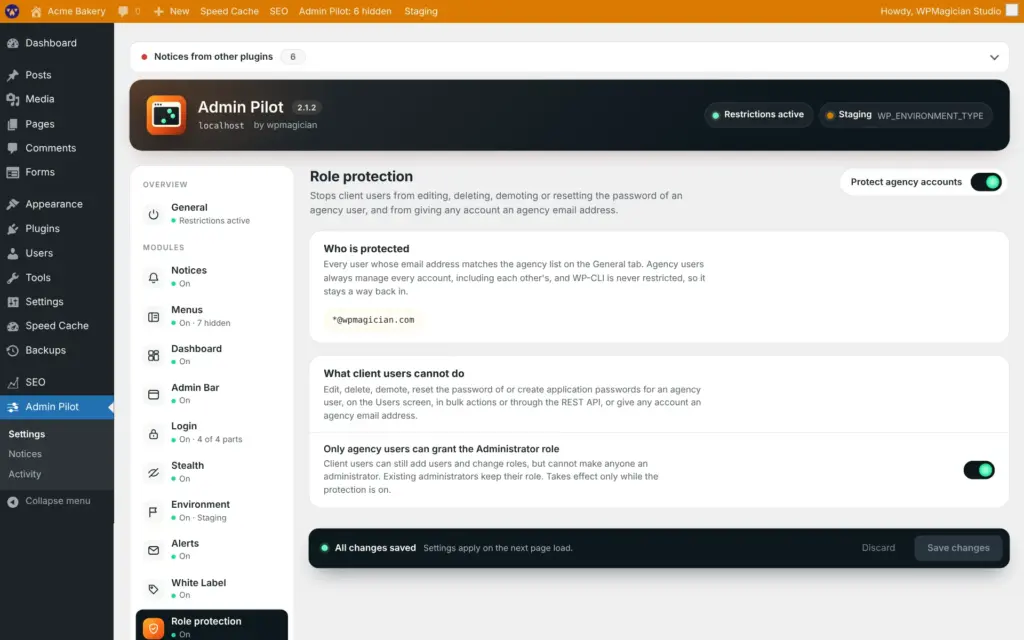The height and width of the screenshot is (640, 1024).
Task: Click Staging WP_ENVIRONMENT_TYPE pill
Action: (905, 115)
